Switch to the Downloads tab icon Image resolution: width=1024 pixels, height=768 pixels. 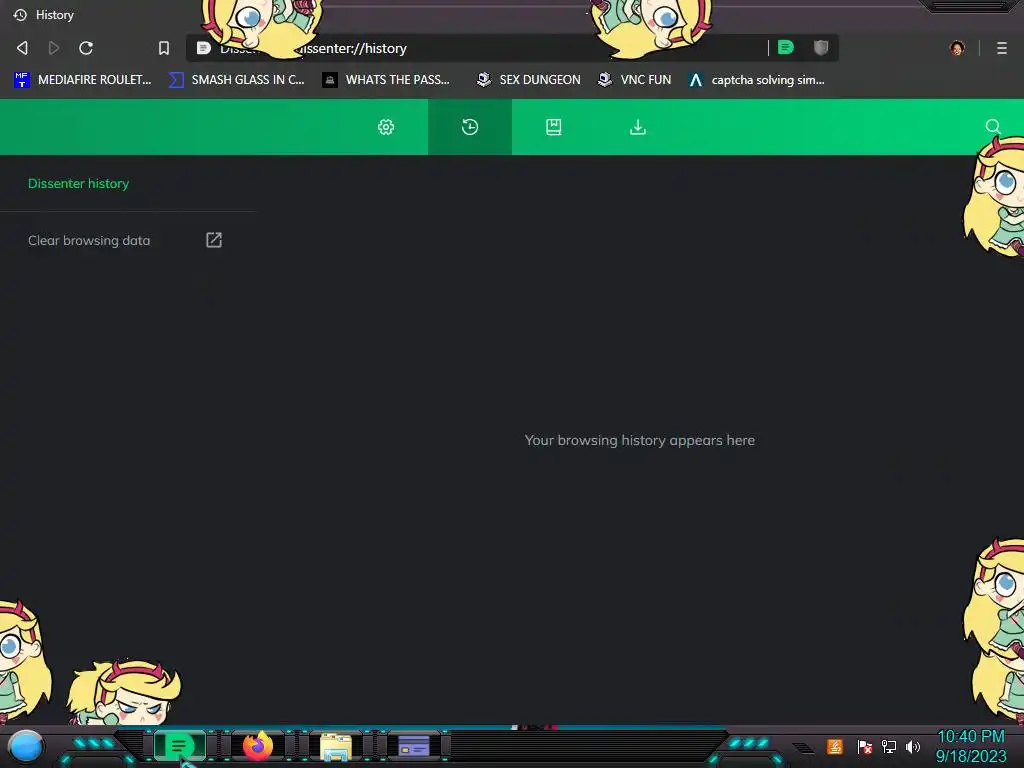point(638,127)
